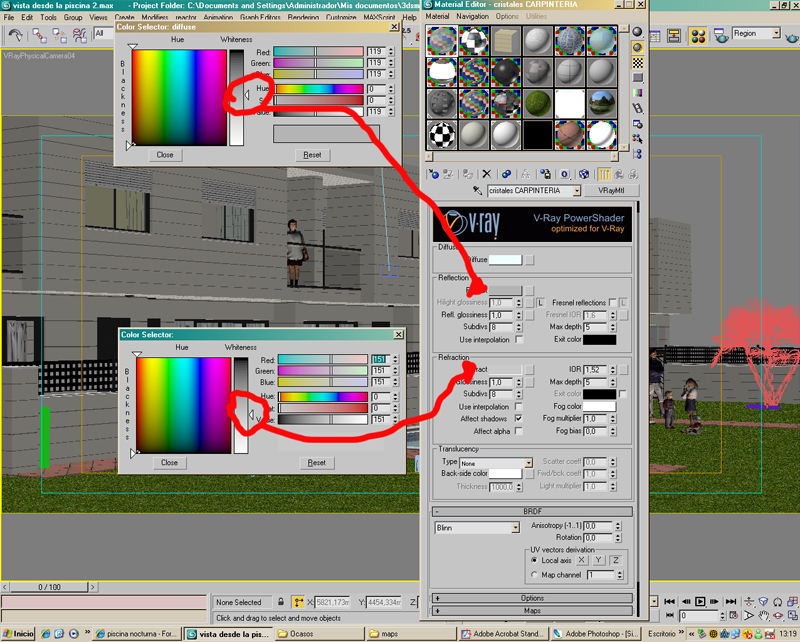The height and width of the screenshot is (642, 800).
Task: Open the cristales CARPINTERIA material name dropdown
Action: [577, 191]
